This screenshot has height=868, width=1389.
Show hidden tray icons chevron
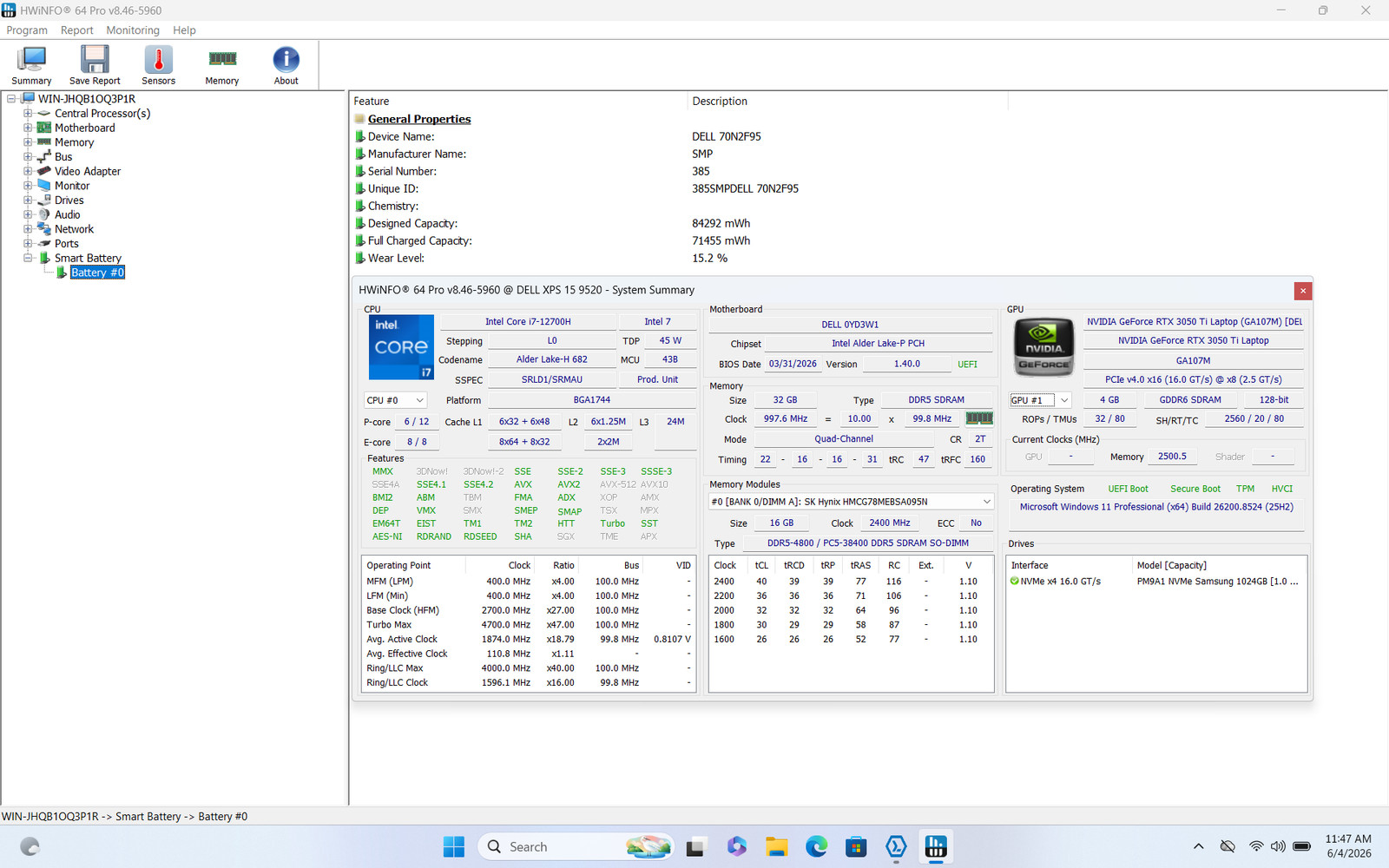click(1198, 846)
